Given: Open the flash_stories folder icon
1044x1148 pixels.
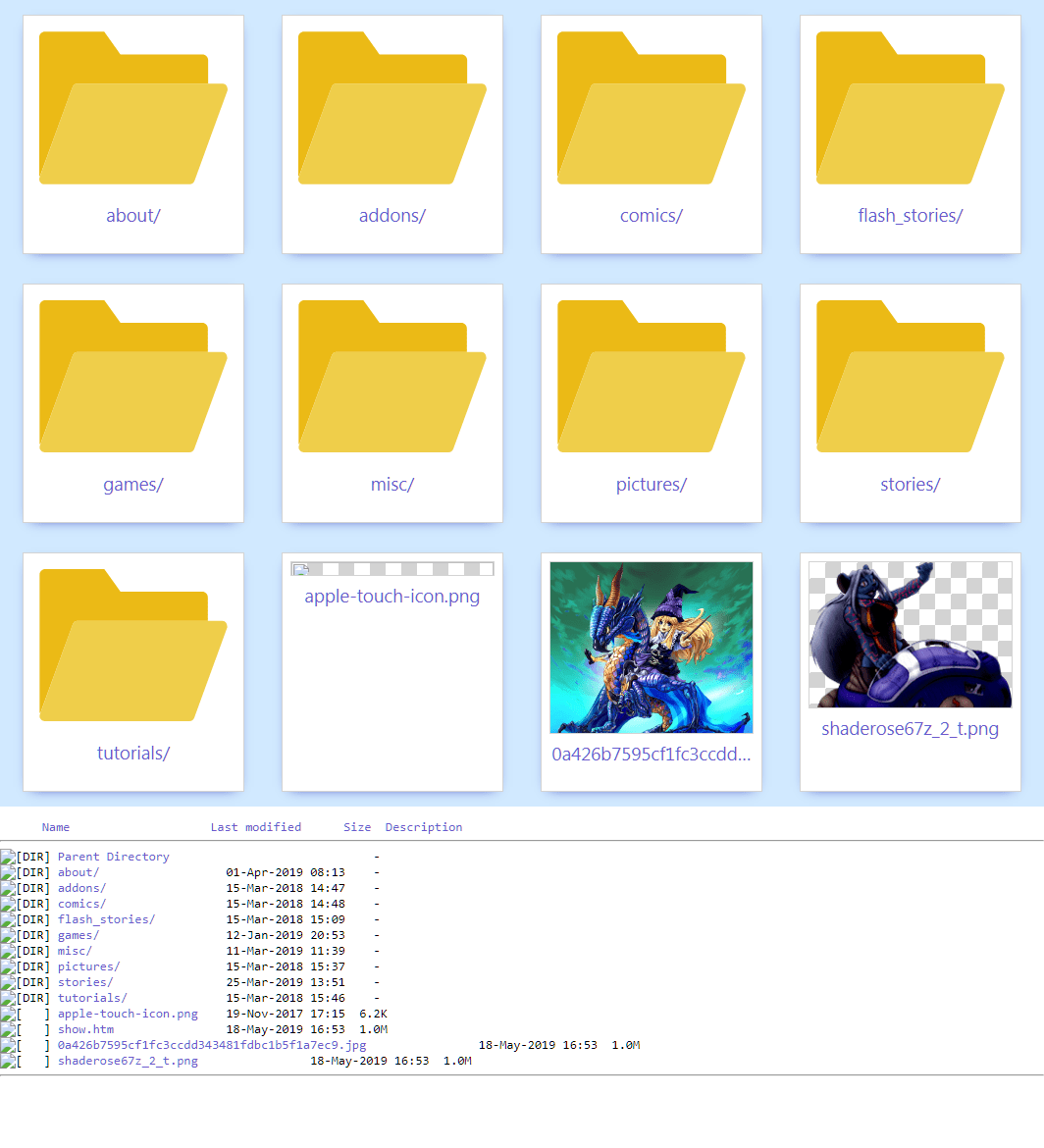Looking at the screenshot, I should (x=911, y=109).
